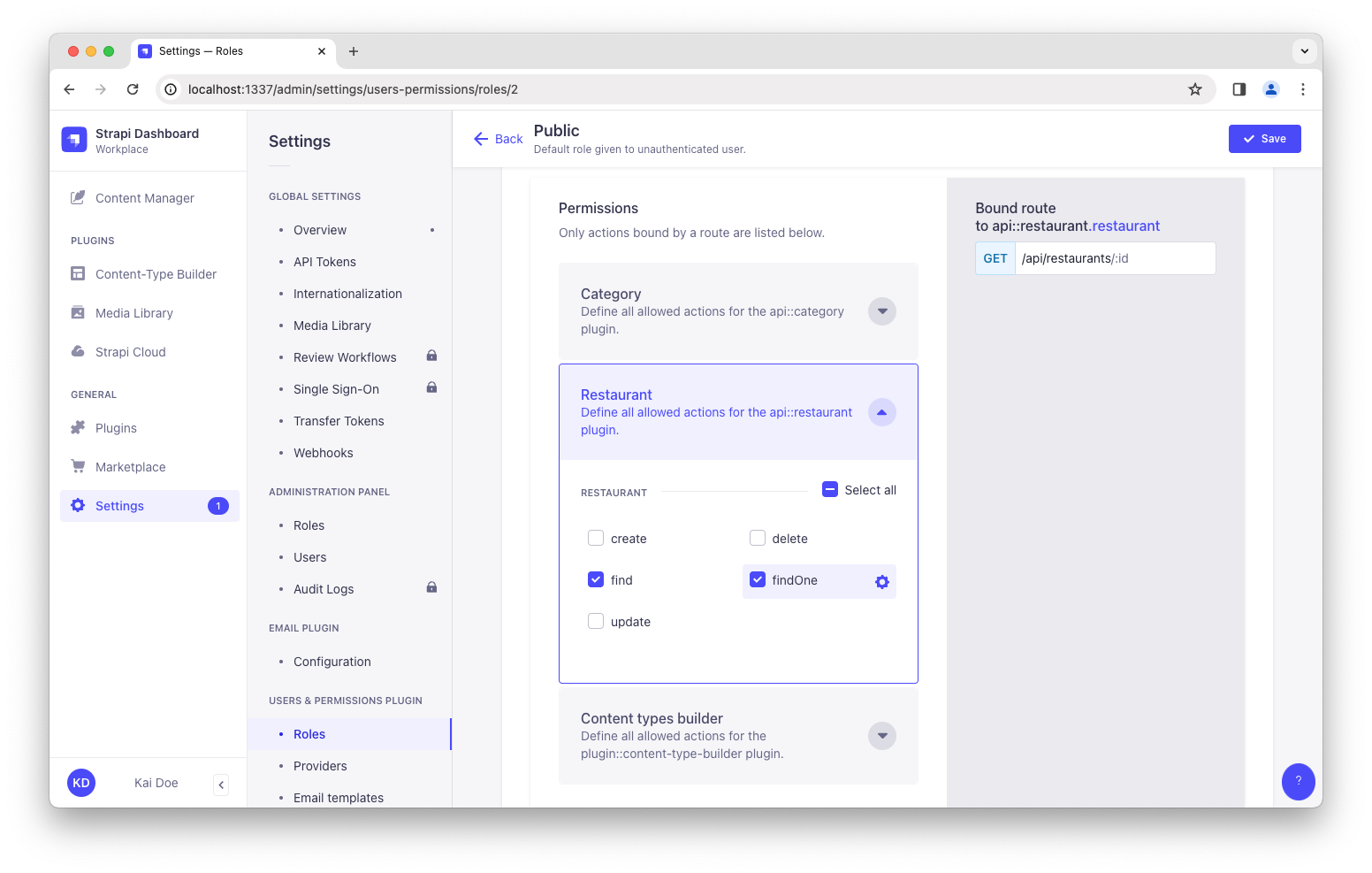Collapse the Restaurant permissions section
Viewport: 1372px width, 873px height.
(x=881, y=411)
